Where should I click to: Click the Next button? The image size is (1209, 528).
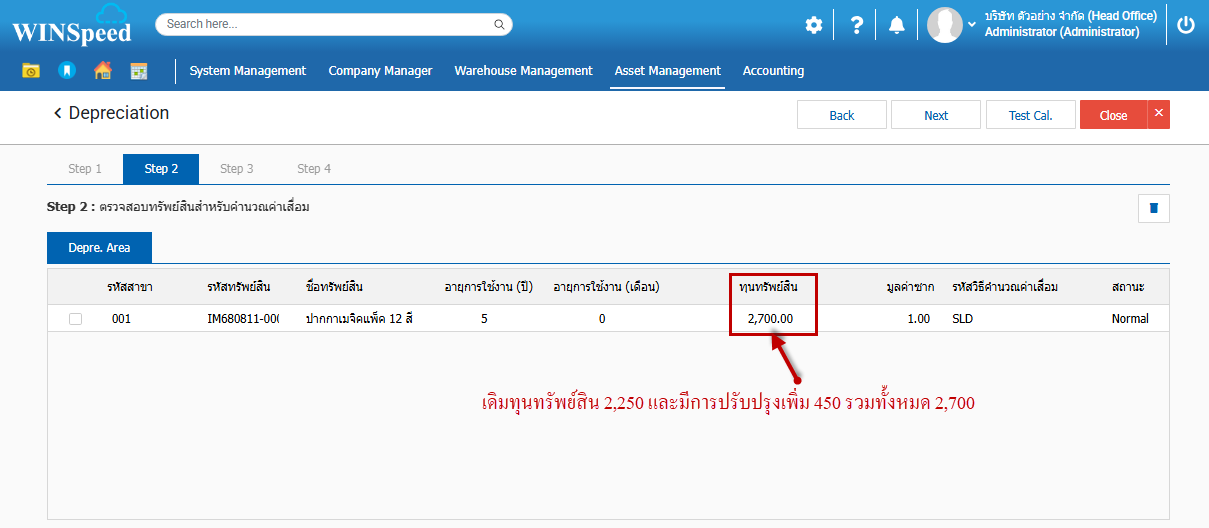pos(936,115)
